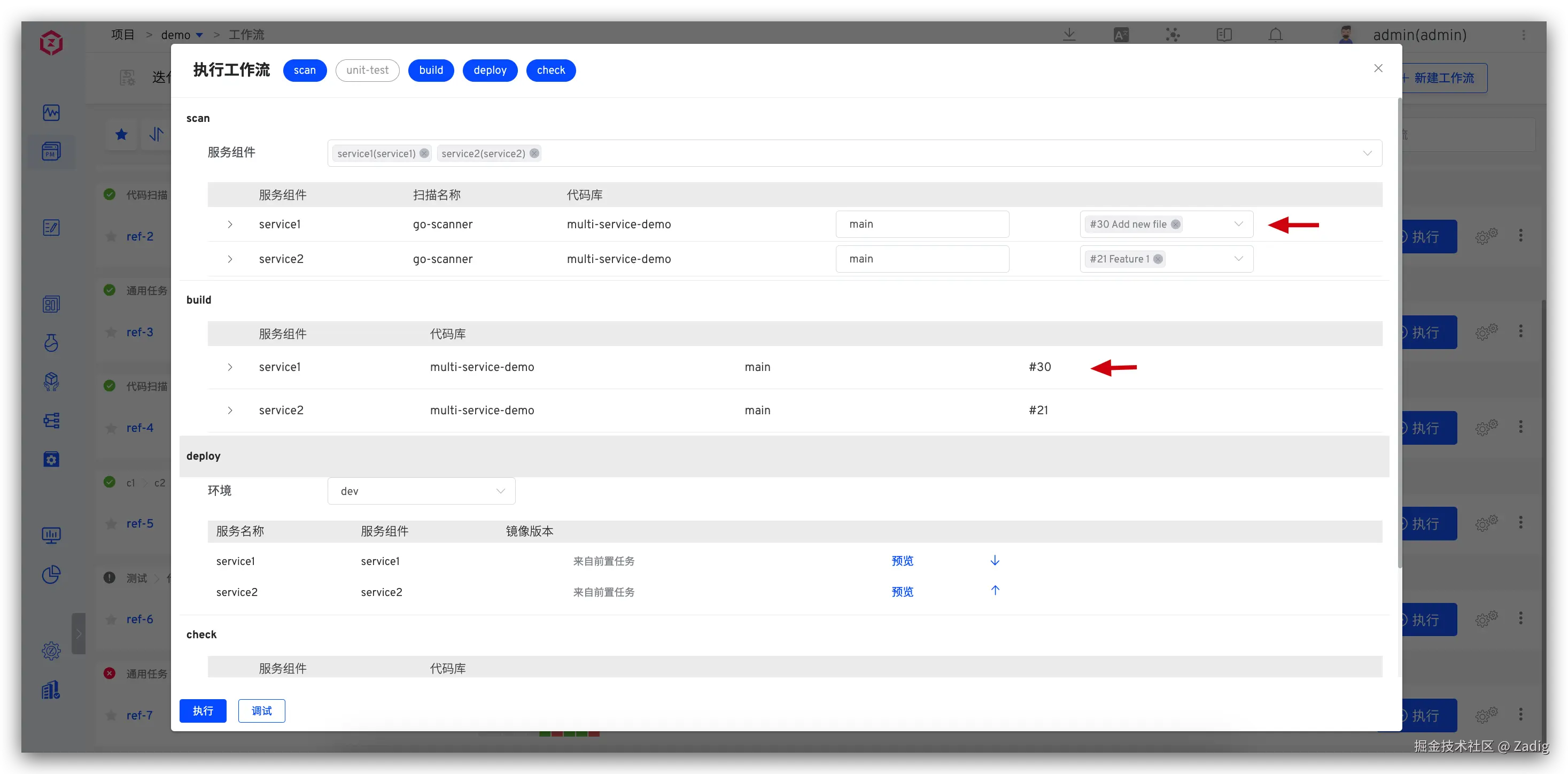Image resolution: width=1568 pixels, height=774 pixels.
Task: Expand service1 row in scan table
Action: click(x=230, y=224)
